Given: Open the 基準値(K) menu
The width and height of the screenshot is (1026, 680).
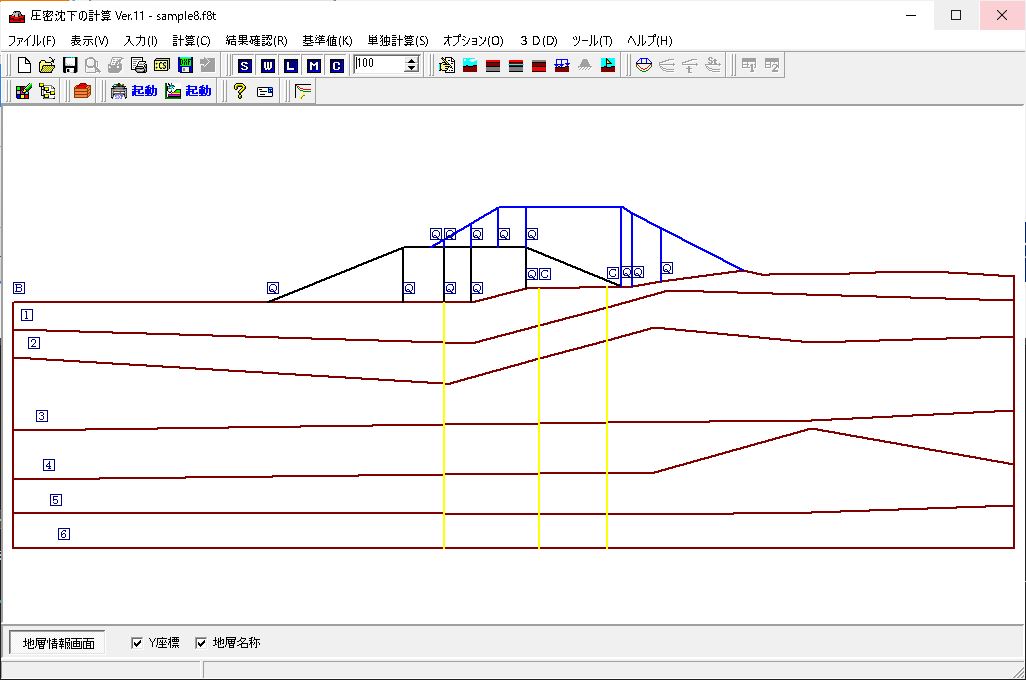Looking at the screenshot, I should (x=327, y=41).
